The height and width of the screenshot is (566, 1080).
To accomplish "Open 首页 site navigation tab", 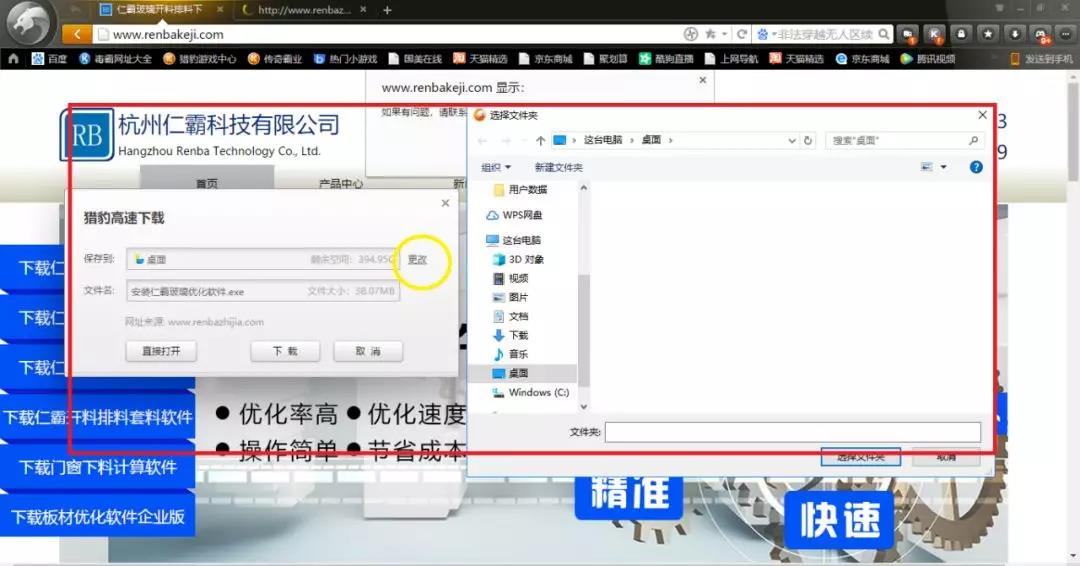I will pos(207,182).
